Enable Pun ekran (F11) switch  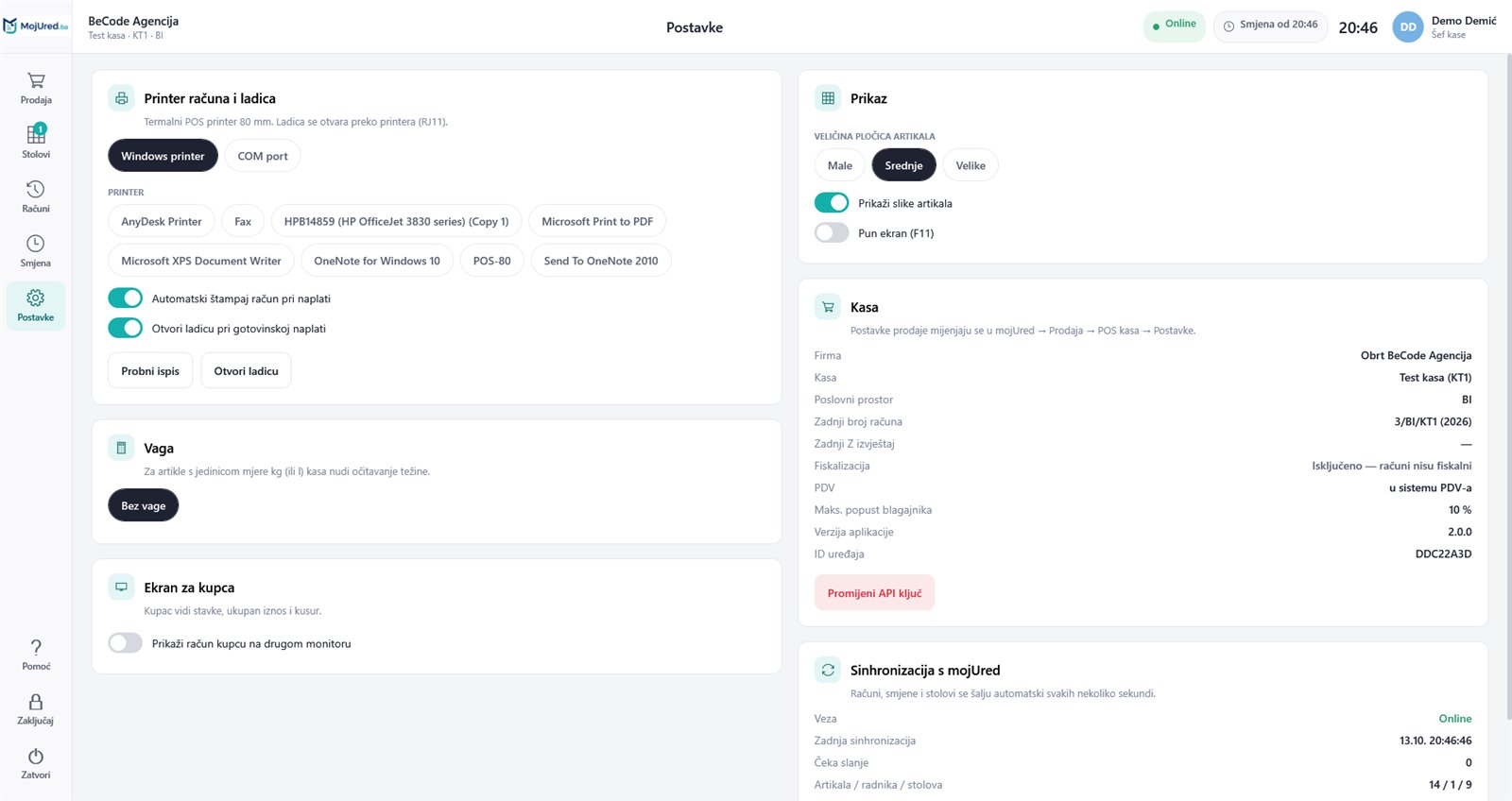pos(832,233)
